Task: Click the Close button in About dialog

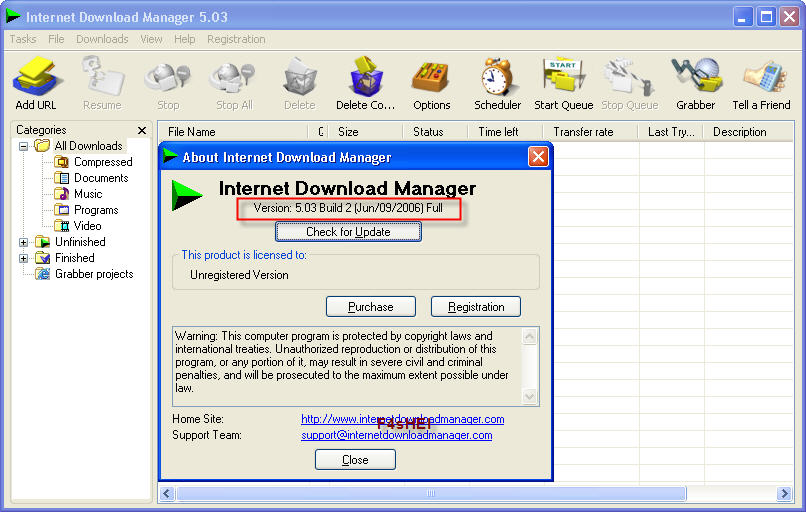Action: 355,460
